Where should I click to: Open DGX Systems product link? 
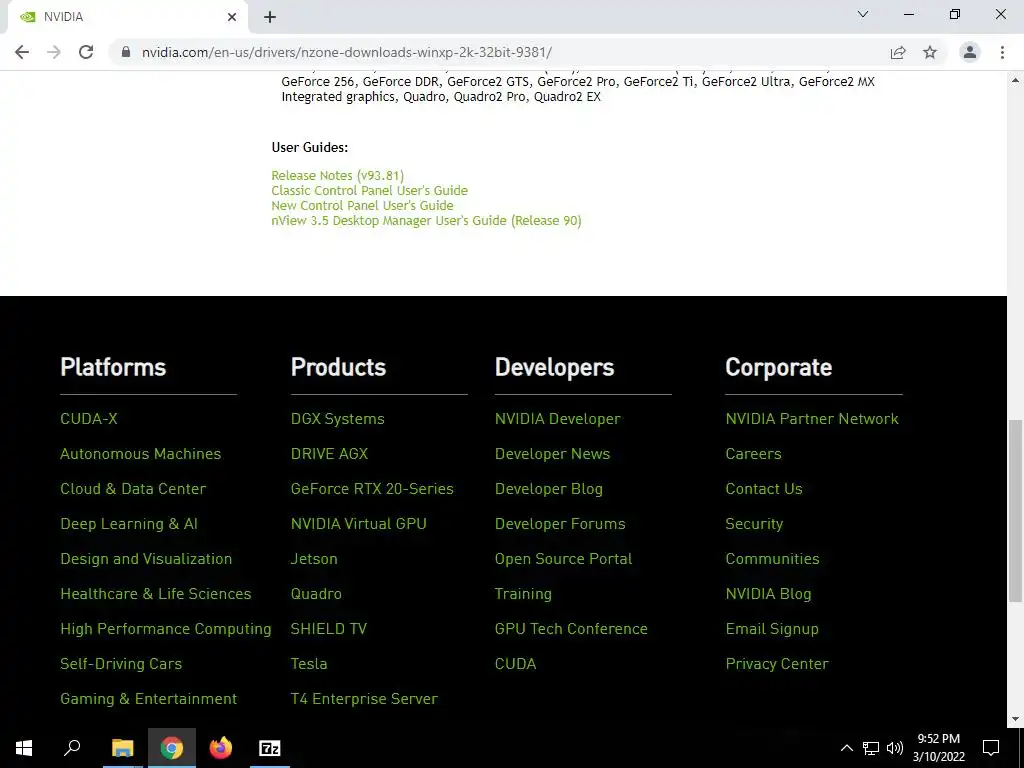pyautogui.click(x=338, y=419)
